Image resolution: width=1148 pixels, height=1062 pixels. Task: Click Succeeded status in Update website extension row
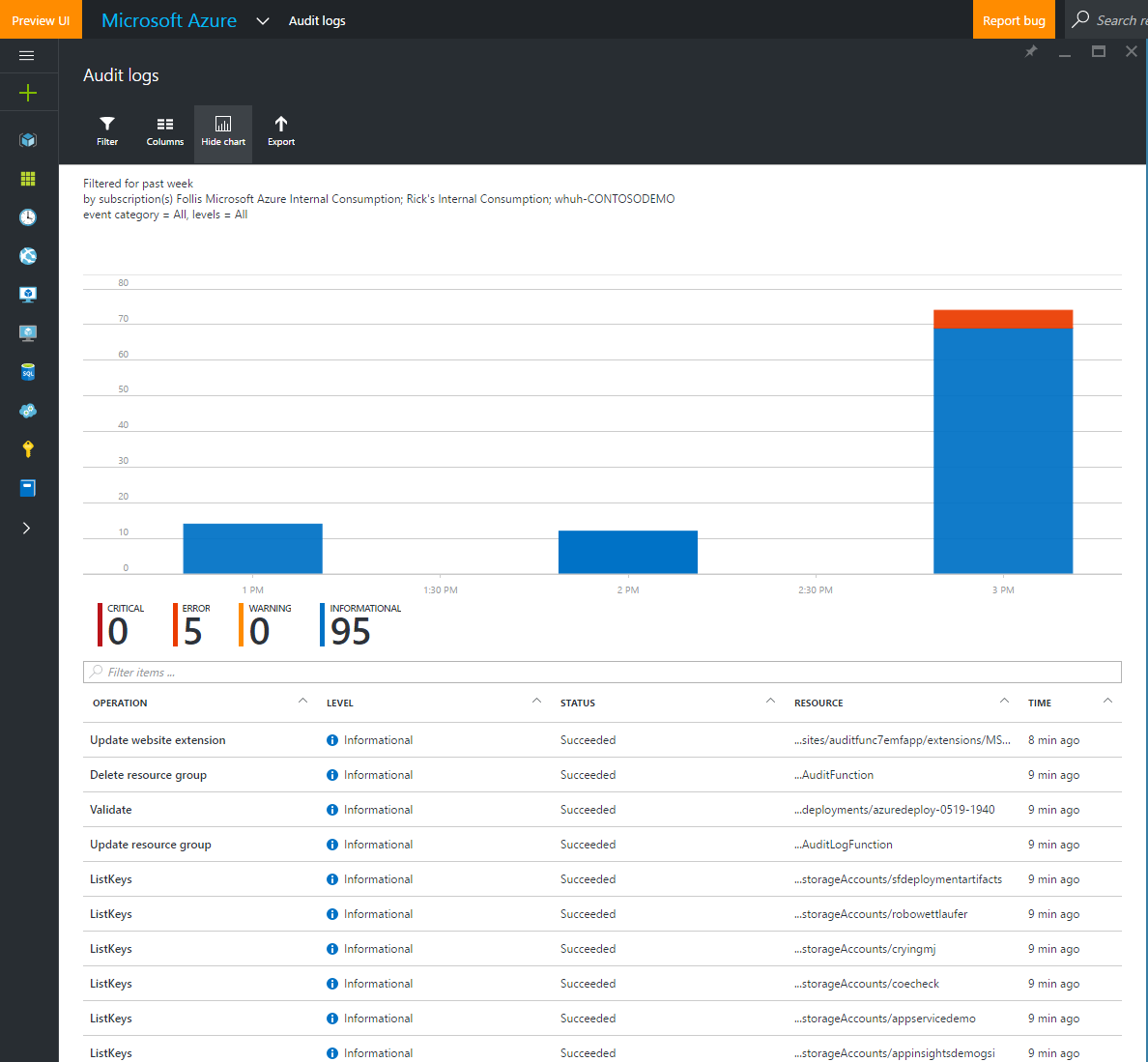tap(588, 740)
